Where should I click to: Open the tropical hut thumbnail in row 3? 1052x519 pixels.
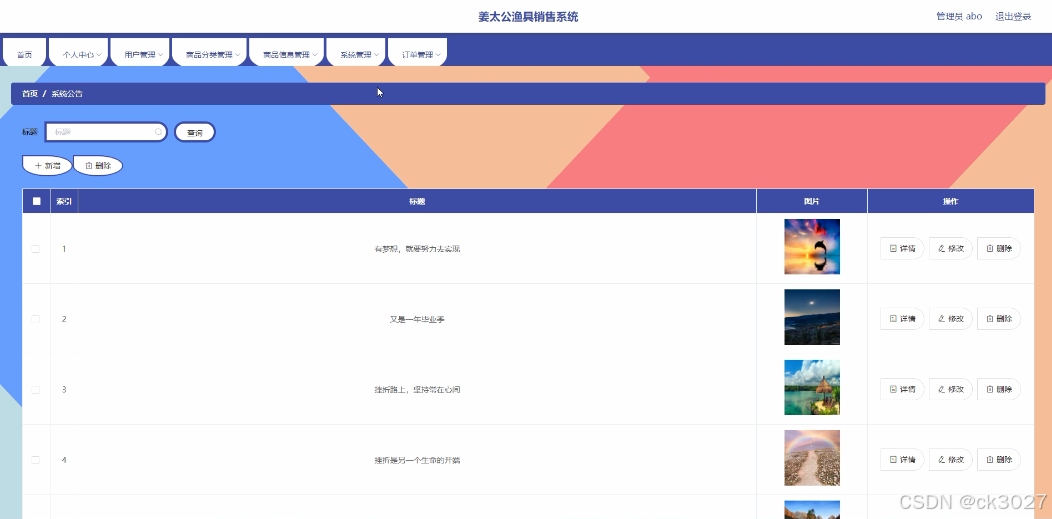click(812, 388)
